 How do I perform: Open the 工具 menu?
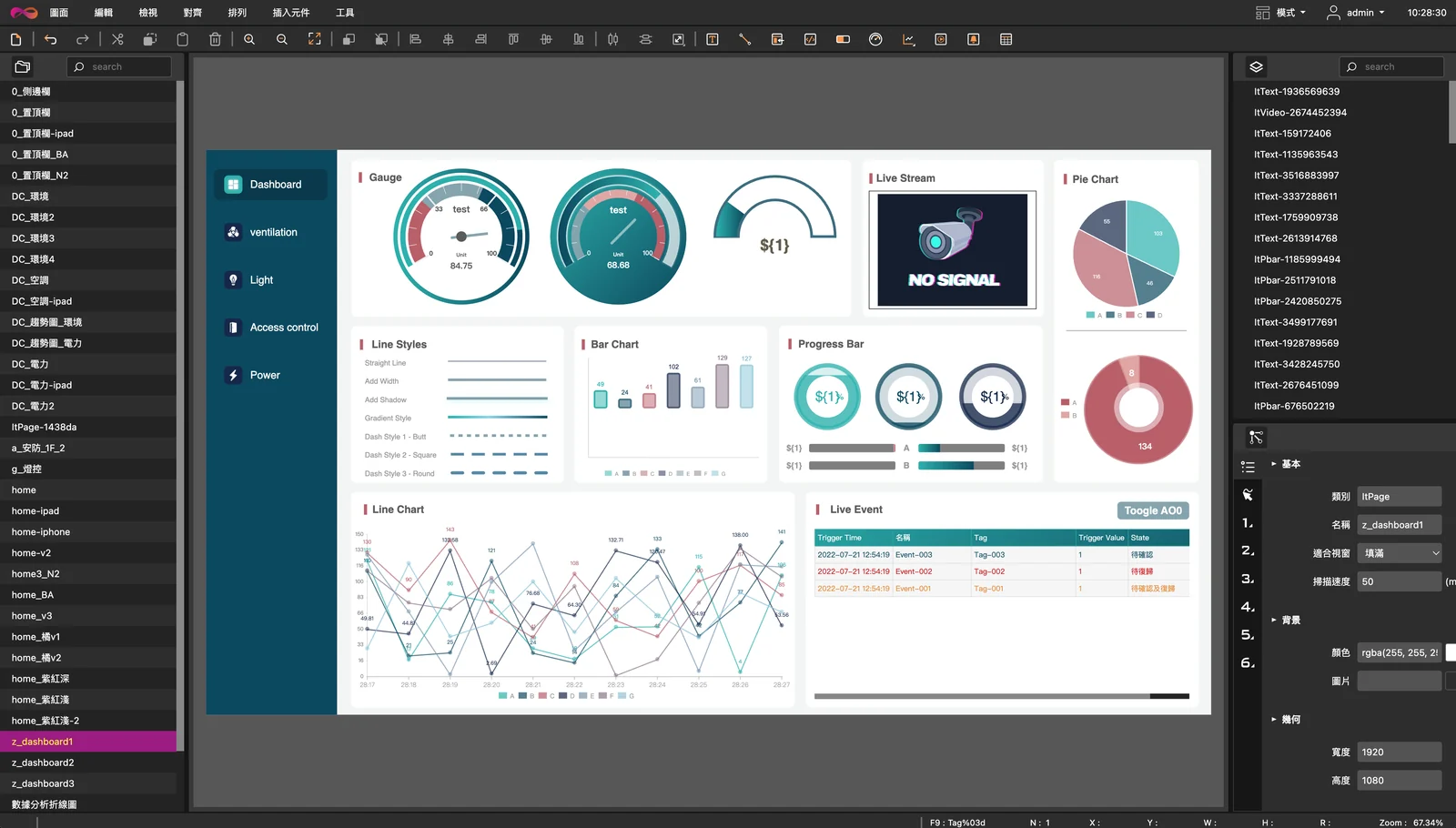coord(345,13)
